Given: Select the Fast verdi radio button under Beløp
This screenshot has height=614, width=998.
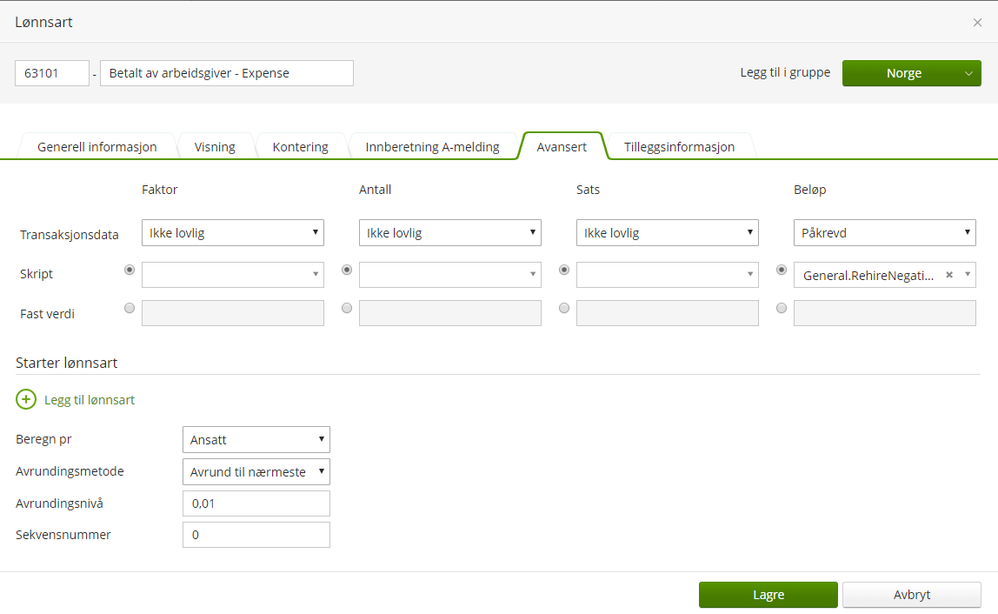Looking at the screenshot, I should (782, 309).
